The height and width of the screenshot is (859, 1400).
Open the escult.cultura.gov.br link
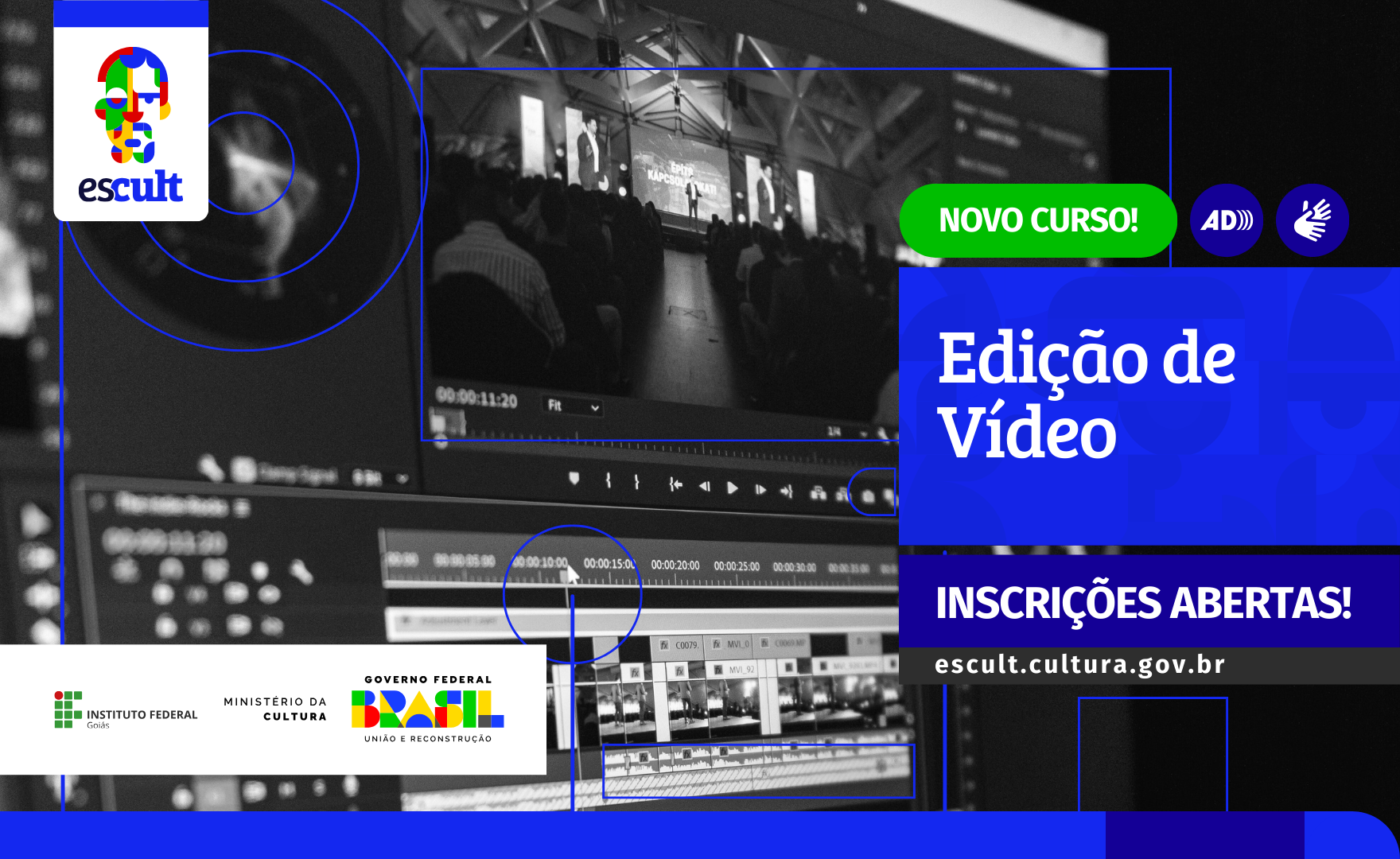(1079, 665)
